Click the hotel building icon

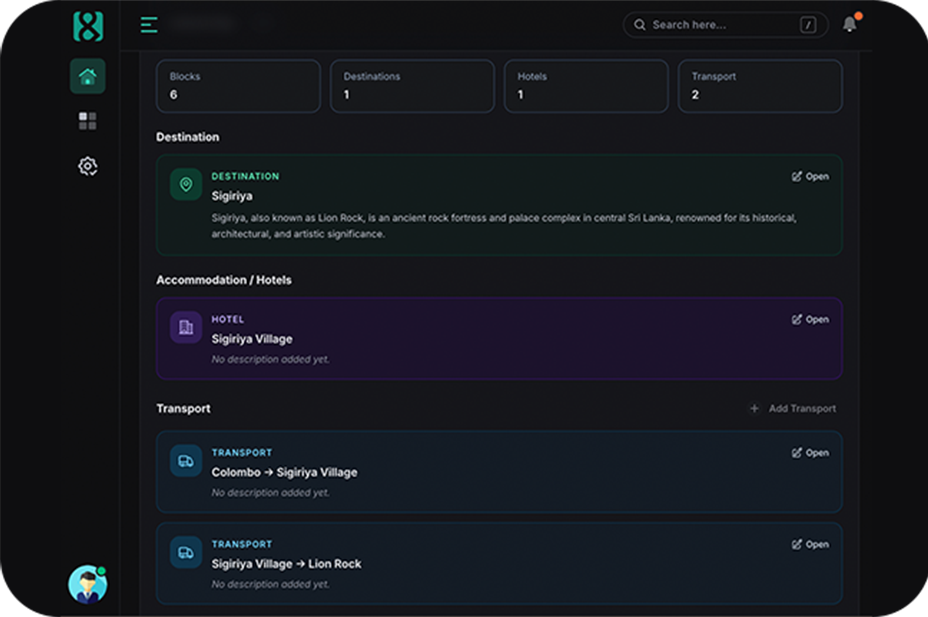click(x=186, y=327)
